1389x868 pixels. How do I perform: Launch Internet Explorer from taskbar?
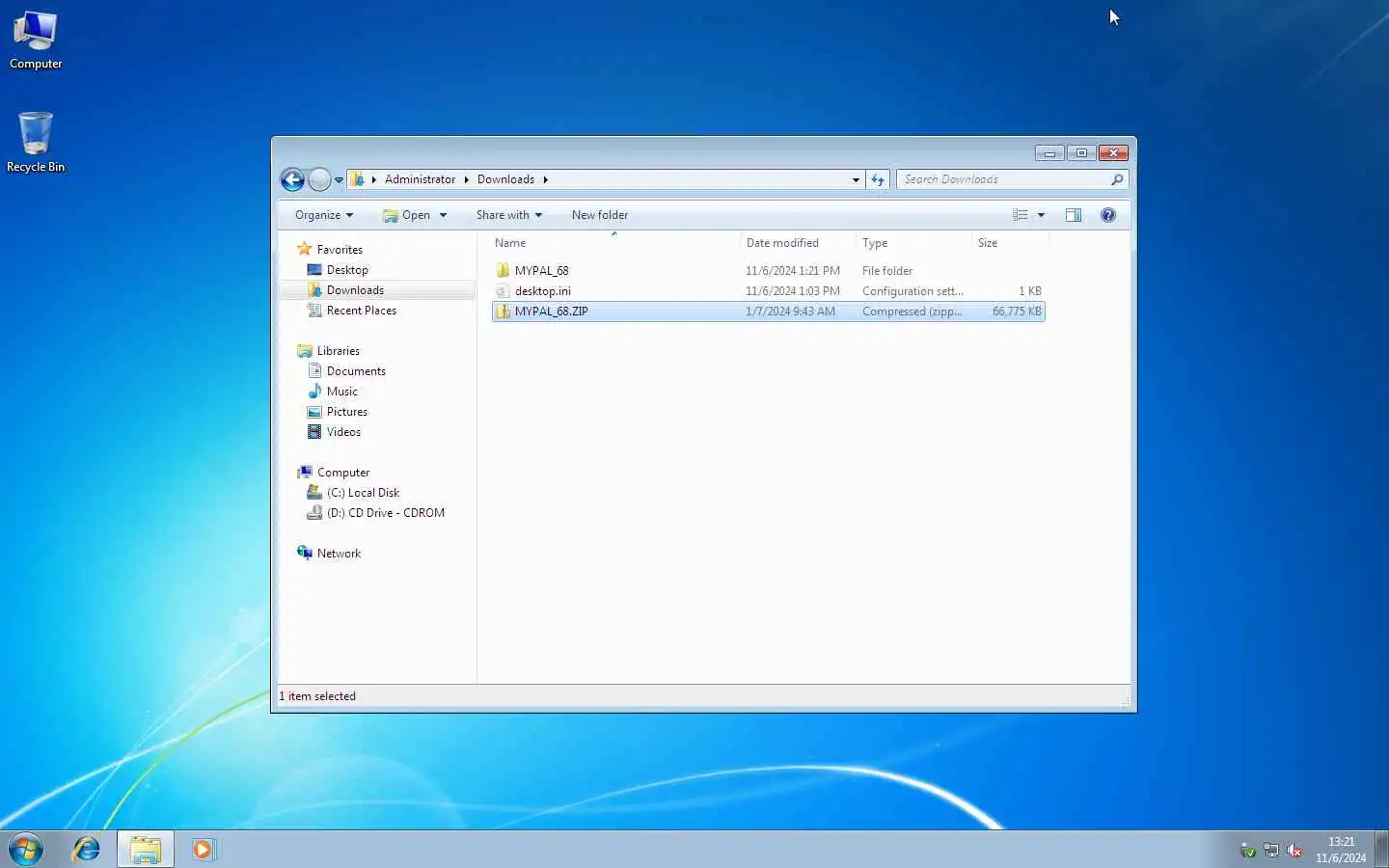point(87,849)
